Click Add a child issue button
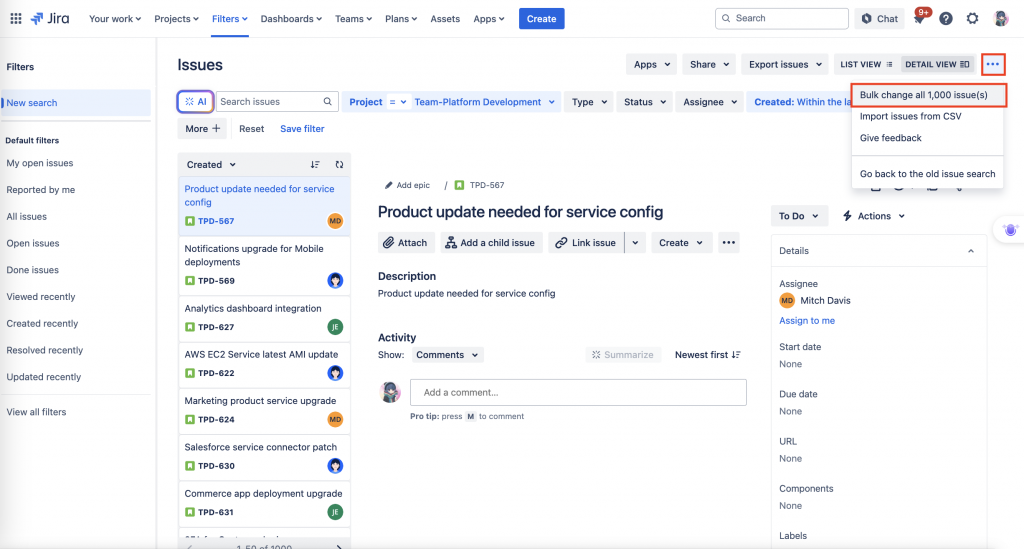This screenshot has height=549, width=1024. coord(491,242)
